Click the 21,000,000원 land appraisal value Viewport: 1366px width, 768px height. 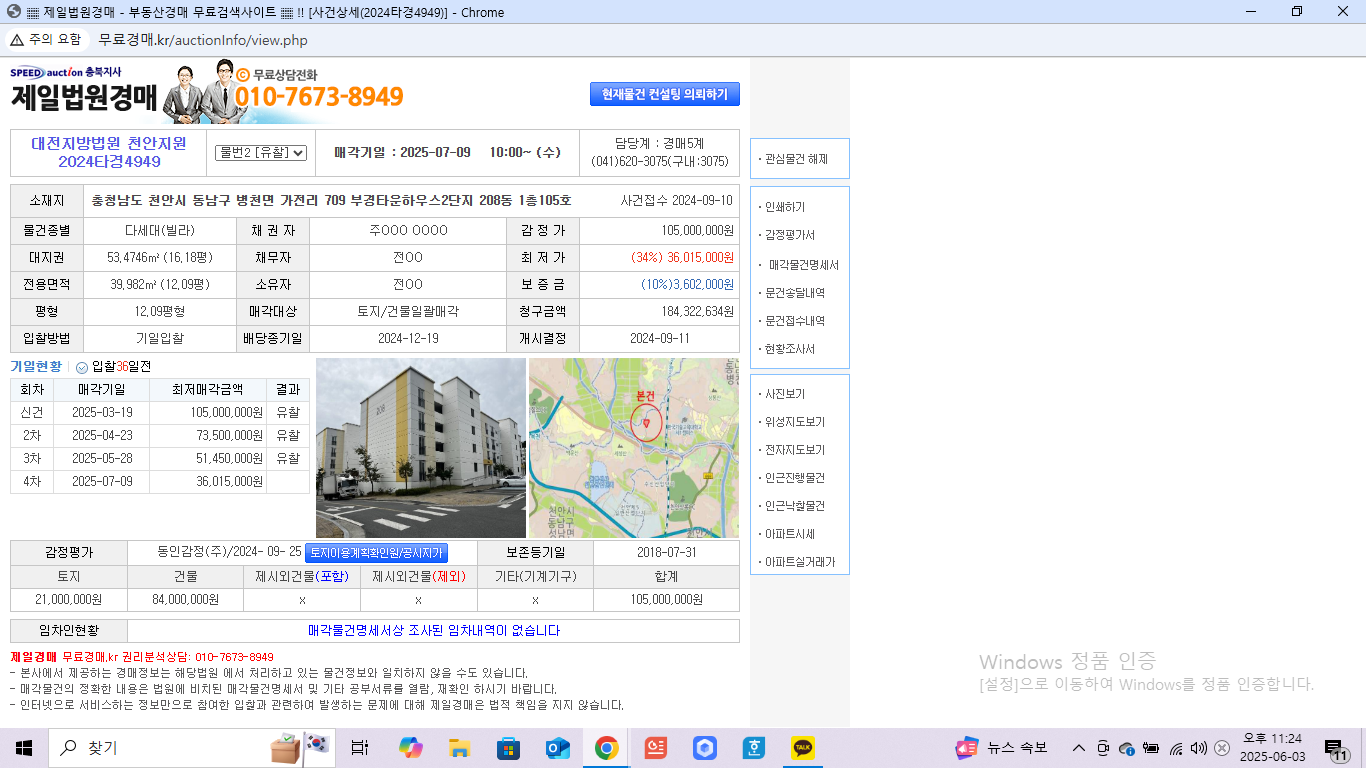tap(68, 600)
